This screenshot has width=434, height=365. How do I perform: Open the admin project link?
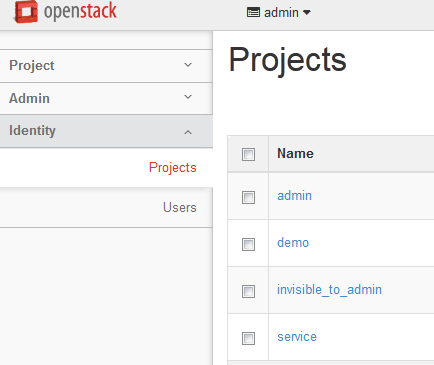click(294, 196)
